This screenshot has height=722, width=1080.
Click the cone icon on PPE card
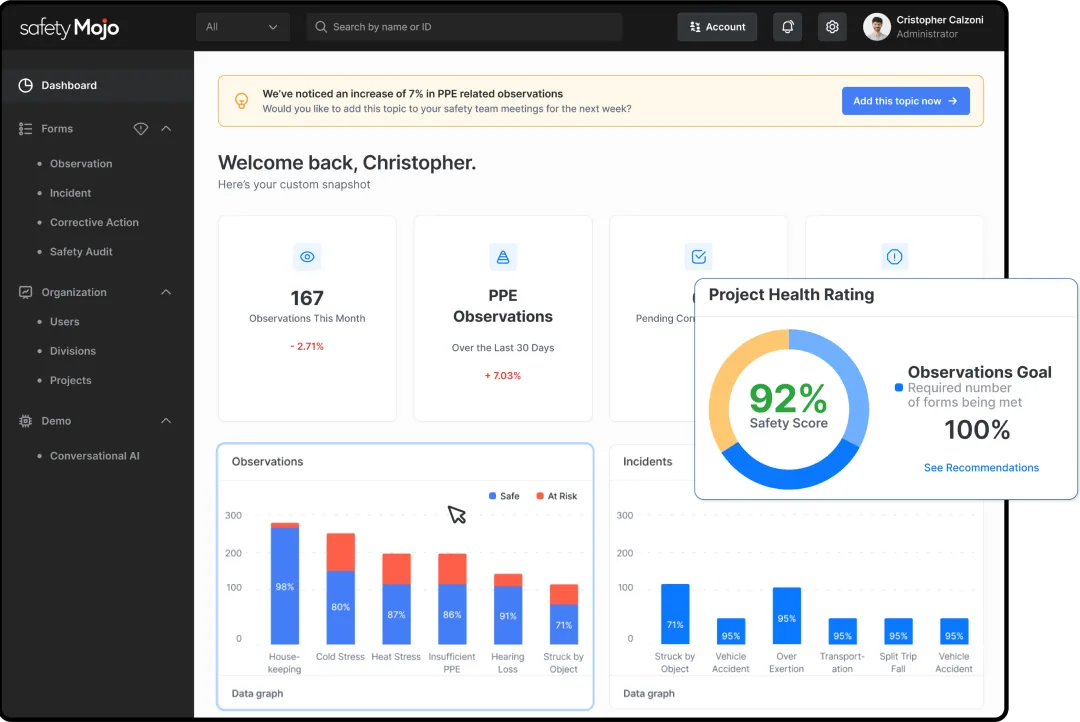coord(503,257)
